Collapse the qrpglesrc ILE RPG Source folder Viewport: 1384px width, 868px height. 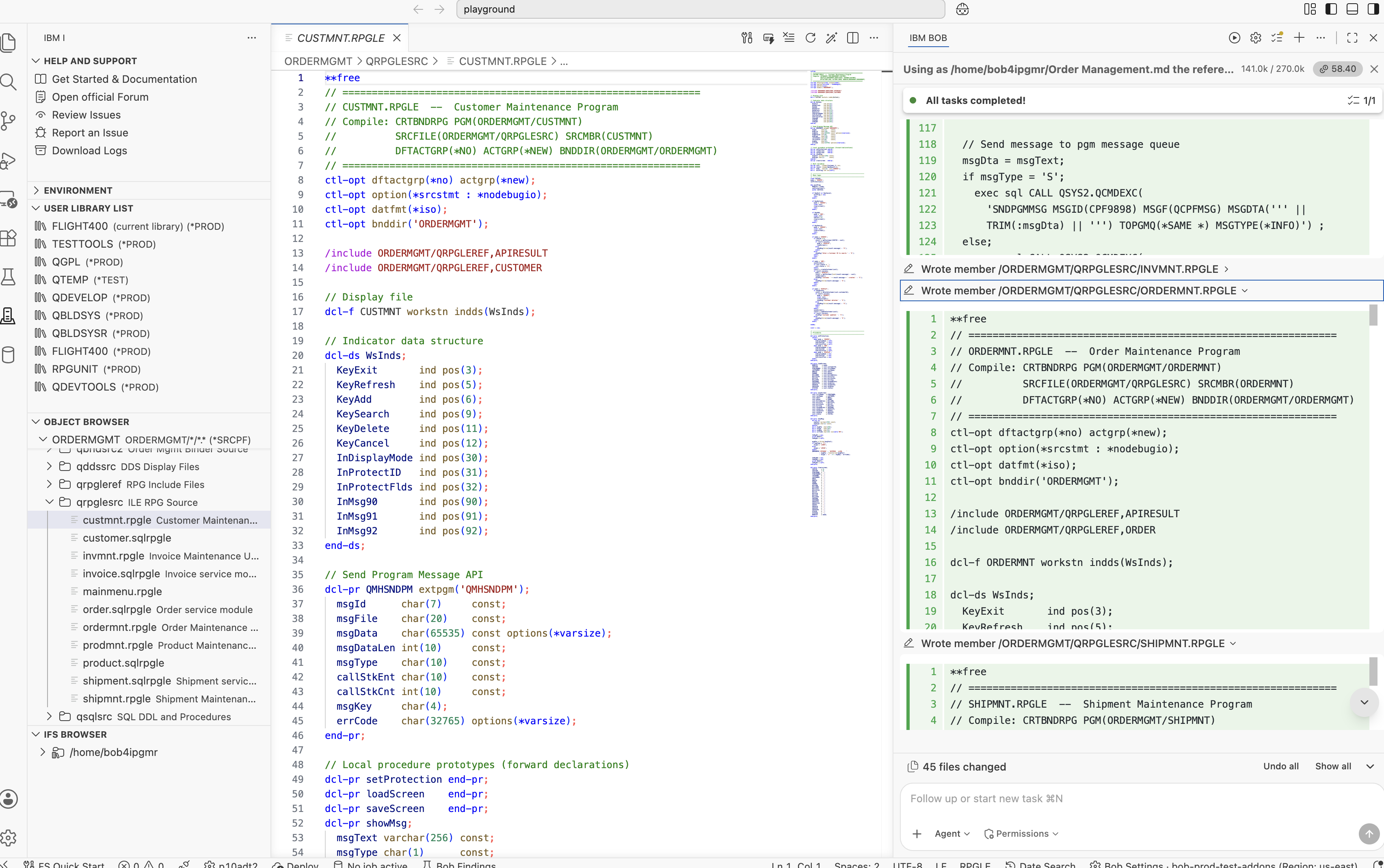(x=50, y=502)
